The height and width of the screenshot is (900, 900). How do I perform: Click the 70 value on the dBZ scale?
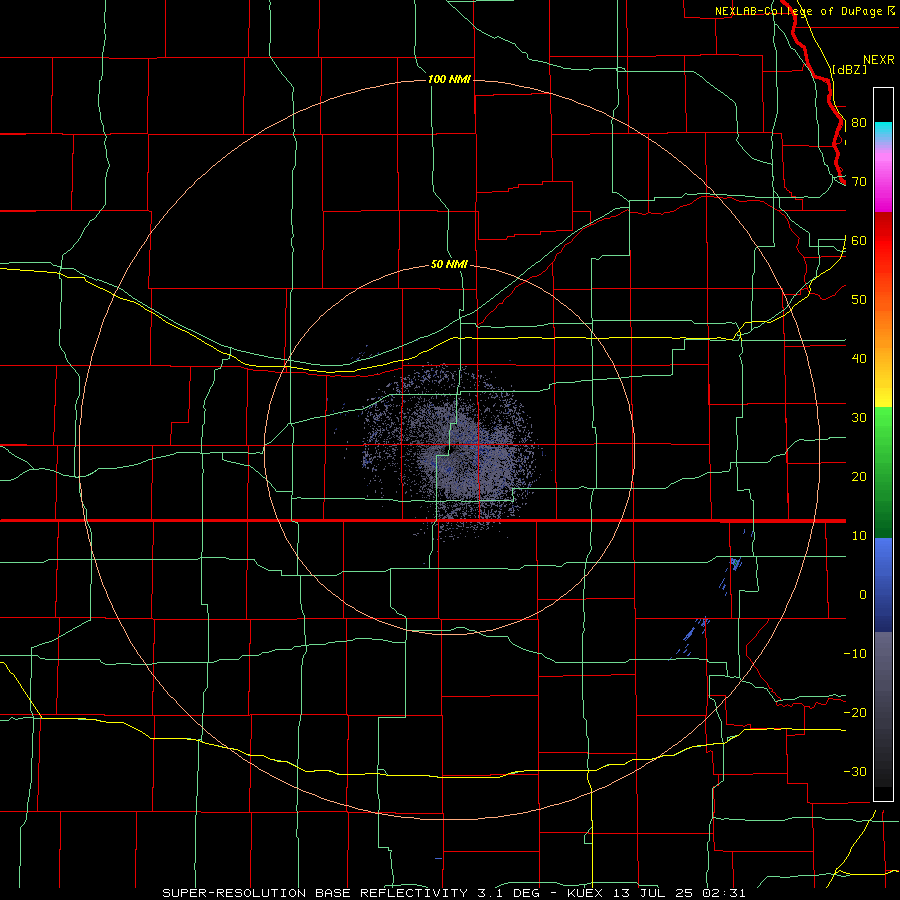point(859,182)
